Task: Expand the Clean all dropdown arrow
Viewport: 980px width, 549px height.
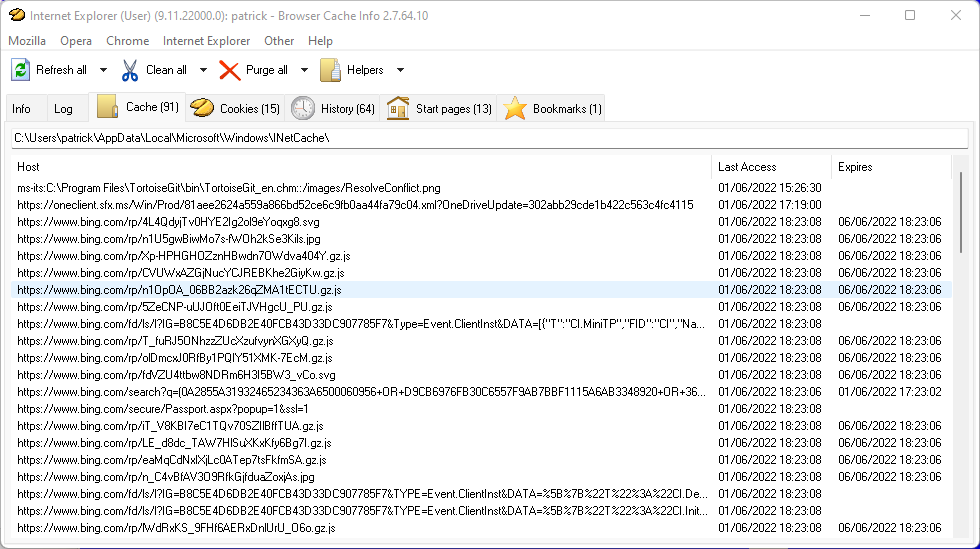Action: (203, 70)
